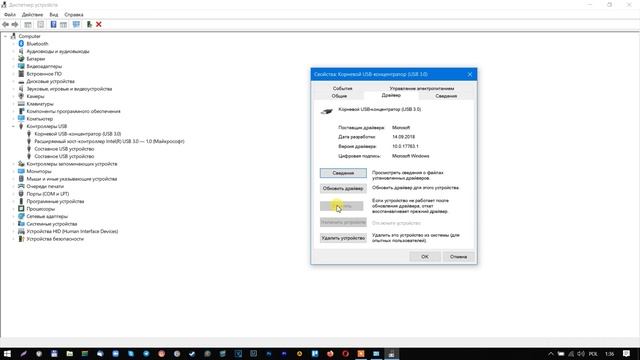This screenshot has height=360, width=640.
Task: Select Устройства HID (Human Interface Devices)
Action: tap(72, 231)
